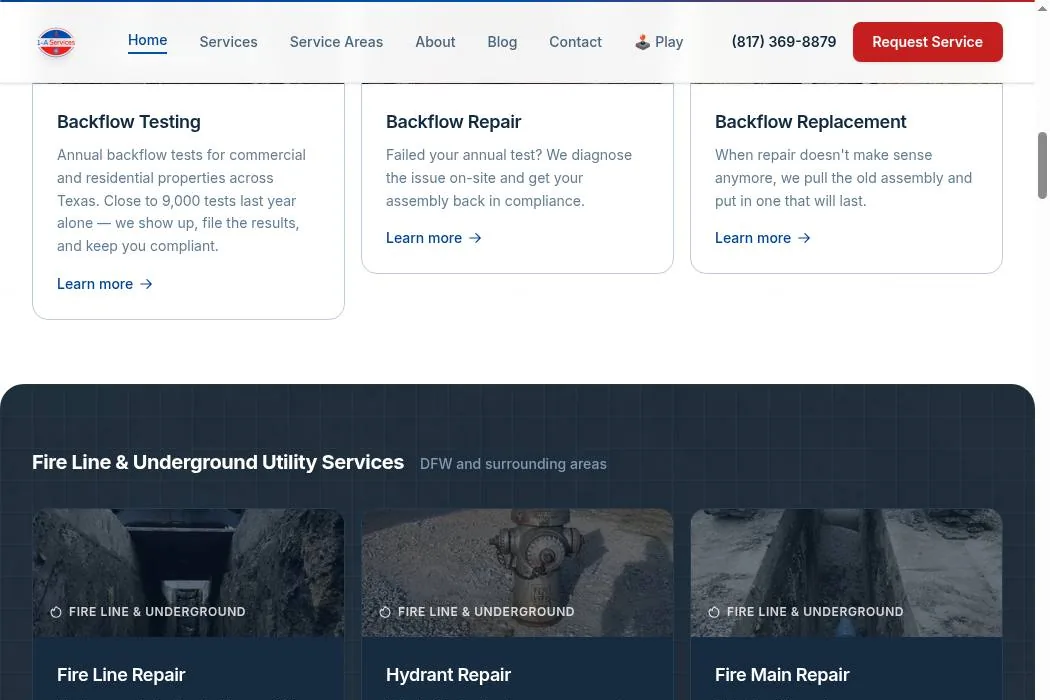Click the Backflow Testing description paragraph
This screenshot has width=1050, height=700.
click(x=181, y=200)
